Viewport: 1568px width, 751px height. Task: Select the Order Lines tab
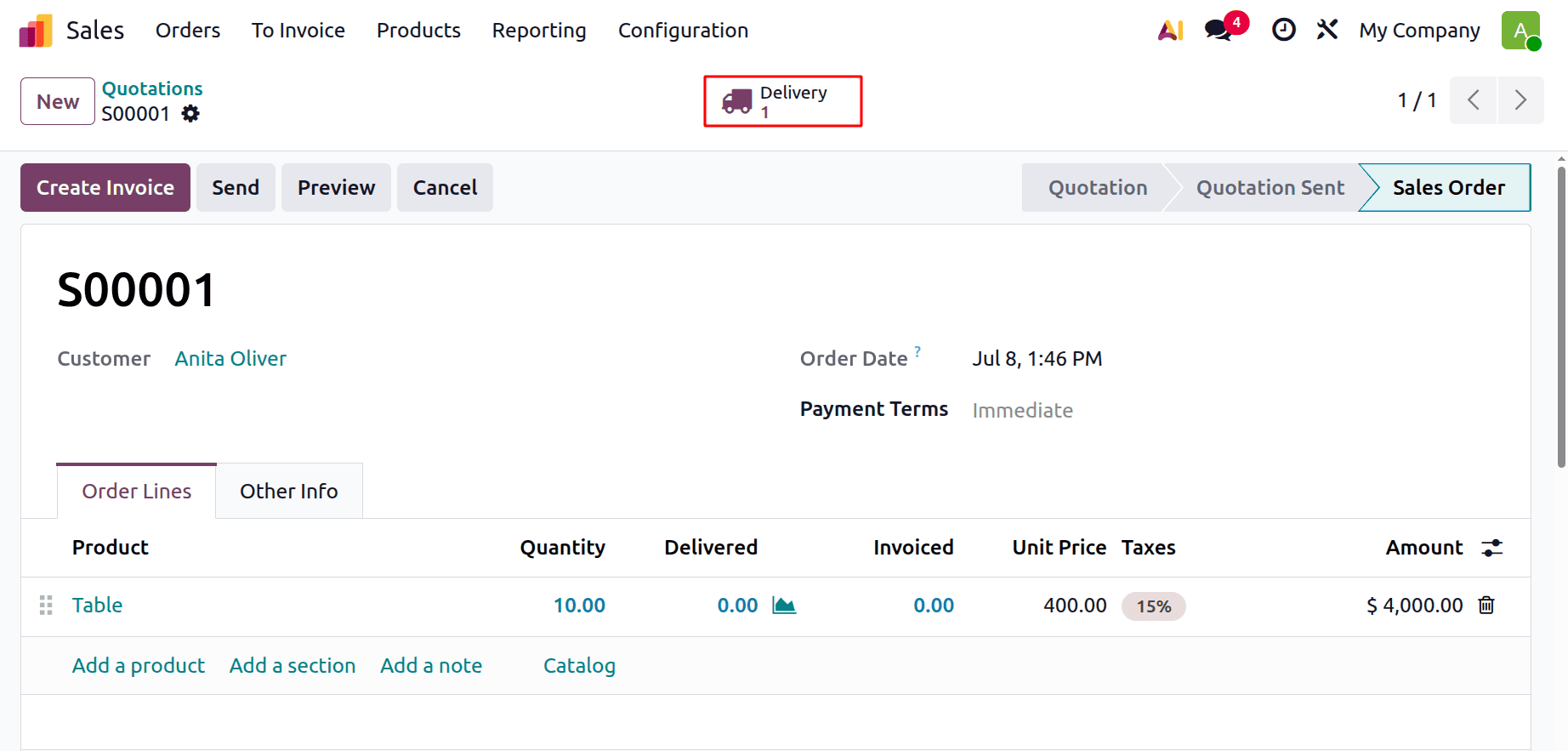pos(137,491)
